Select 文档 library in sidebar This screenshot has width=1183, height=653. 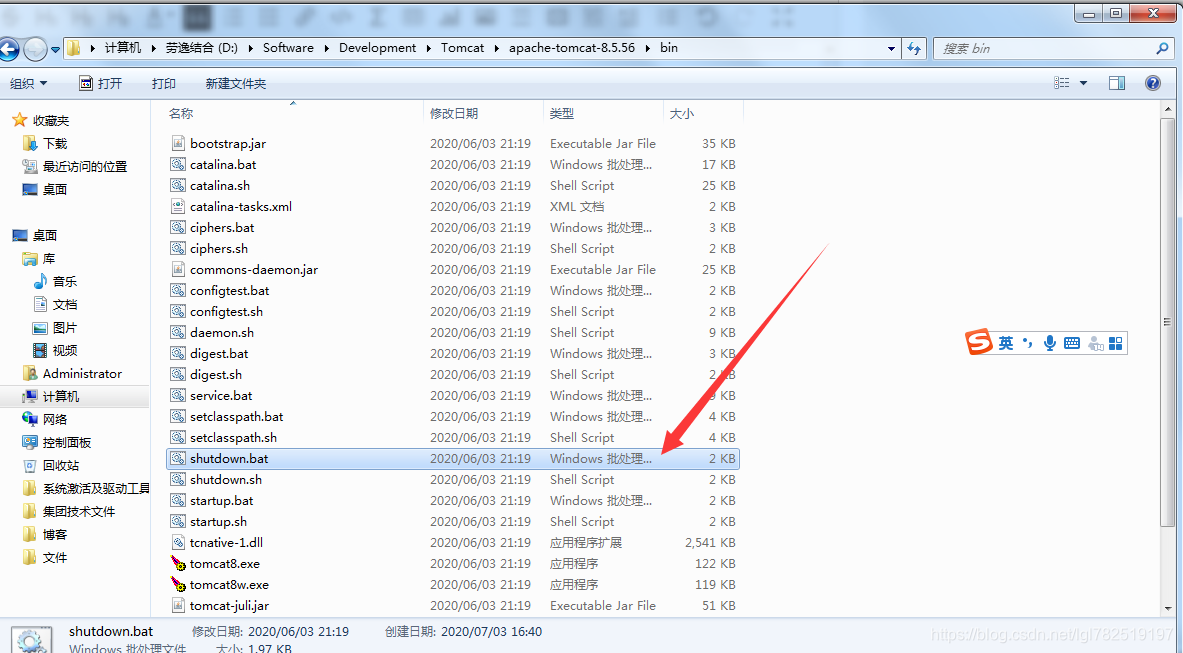[x=65, y=305]
